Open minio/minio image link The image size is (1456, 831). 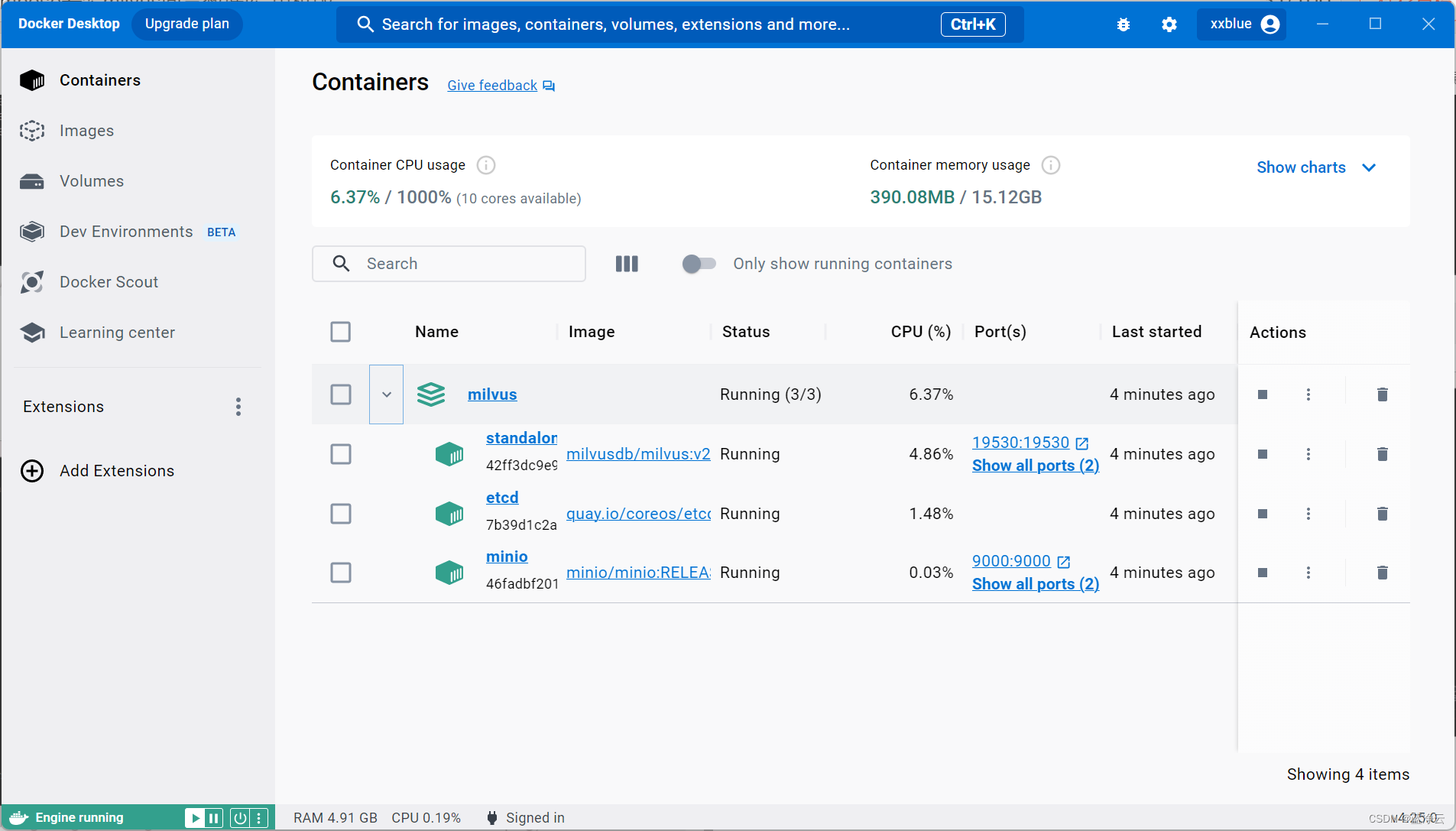638,573
